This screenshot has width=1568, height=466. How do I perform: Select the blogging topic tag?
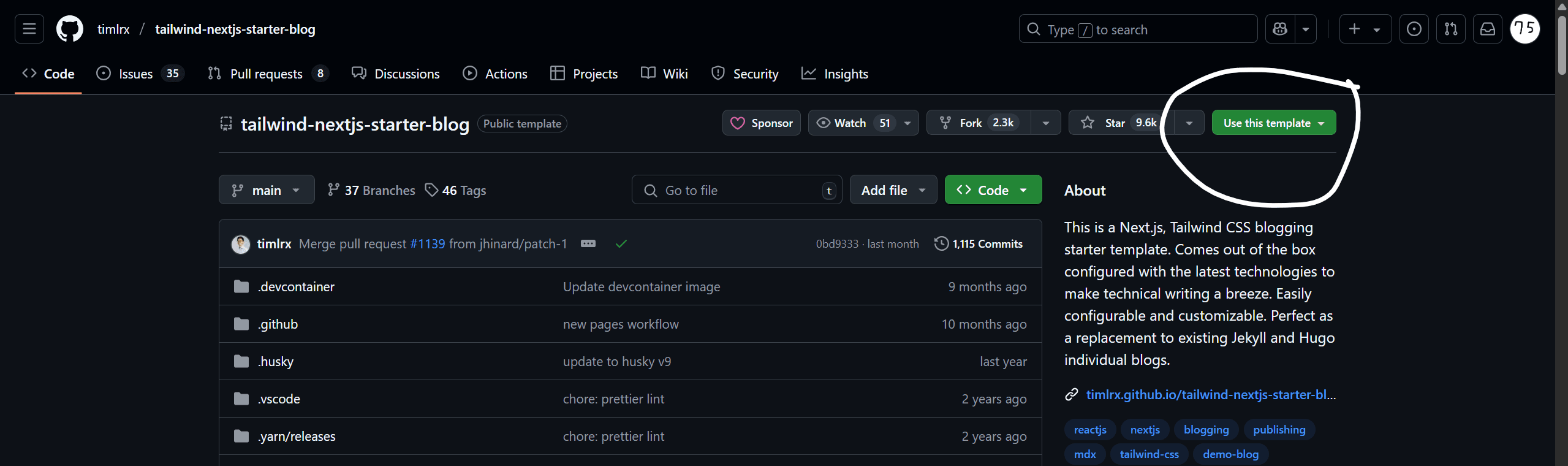[1206, 430]
